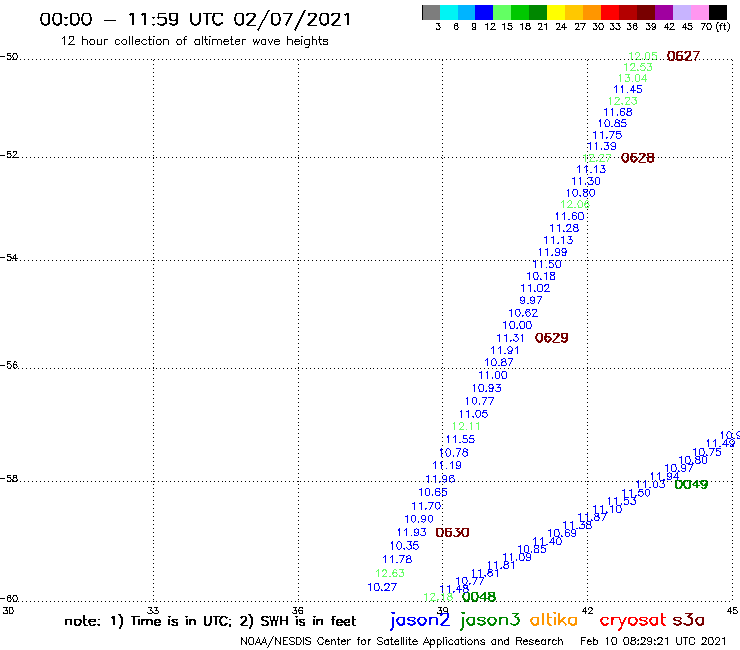
Task: Select the pink legend color swatch
Action: (x=699, y=12)
